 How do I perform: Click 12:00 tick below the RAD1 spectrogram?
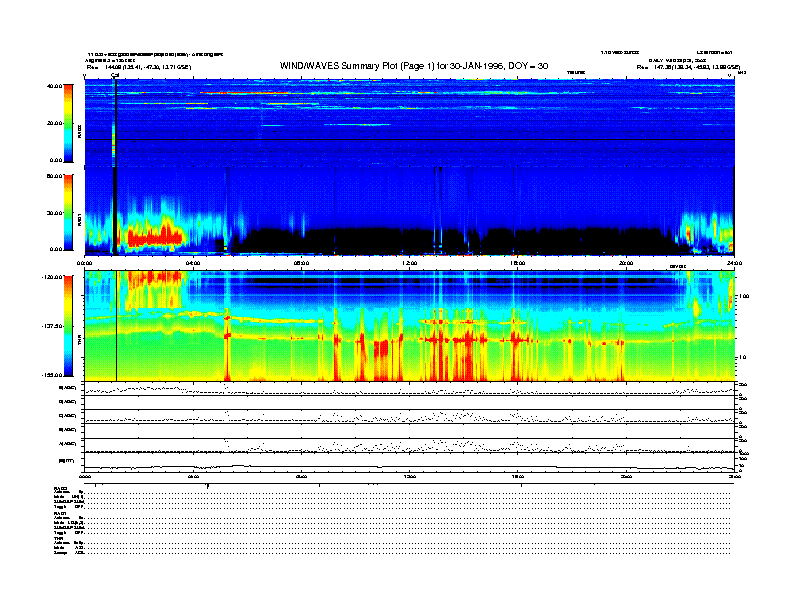tap(409, 263)
